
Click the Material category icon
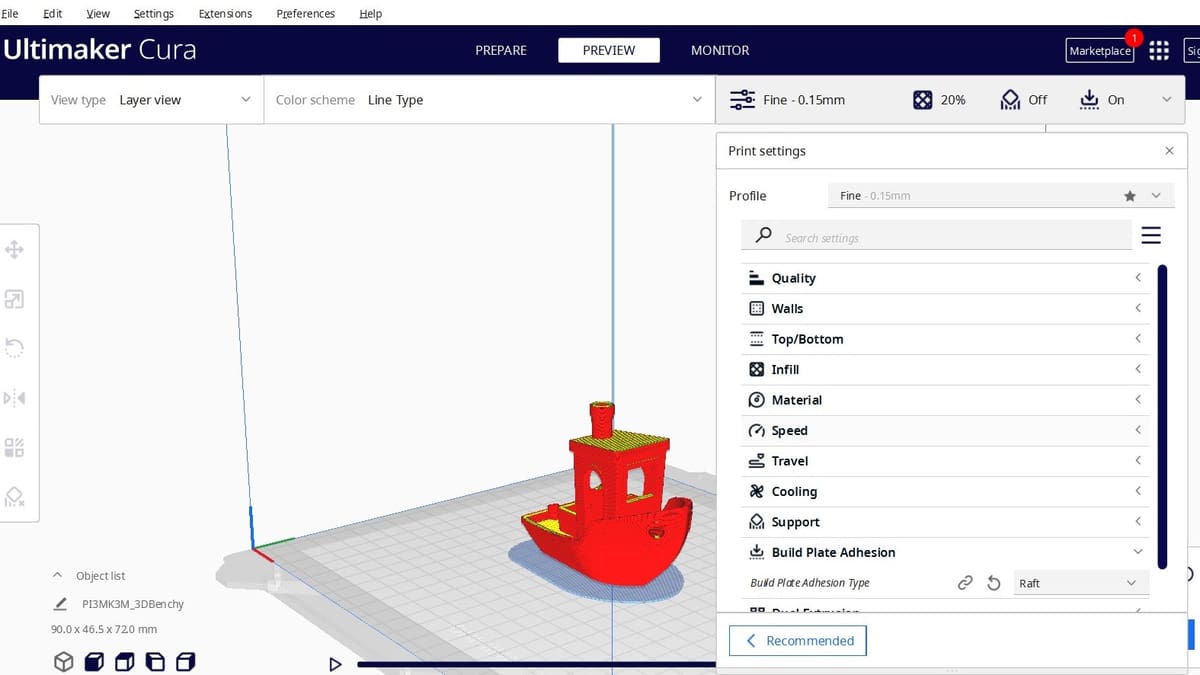[757, 400]
